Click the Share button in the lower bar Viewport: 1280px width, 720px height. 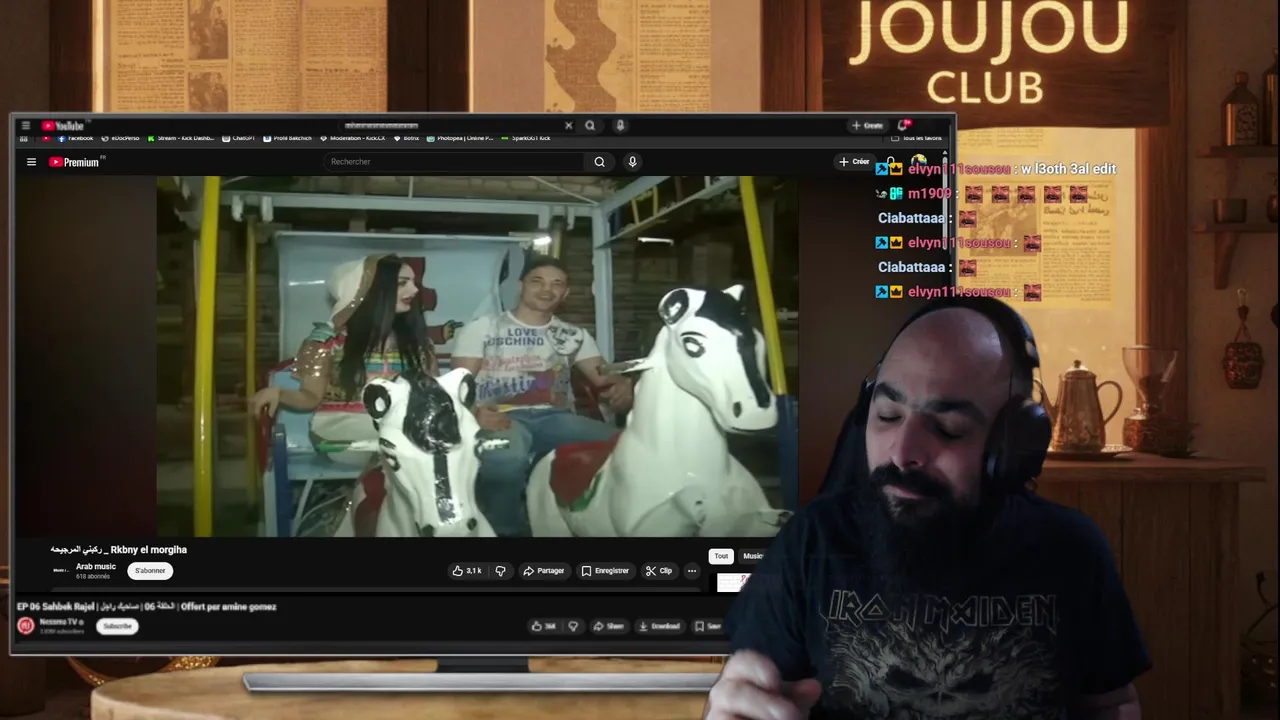(608, 626)
